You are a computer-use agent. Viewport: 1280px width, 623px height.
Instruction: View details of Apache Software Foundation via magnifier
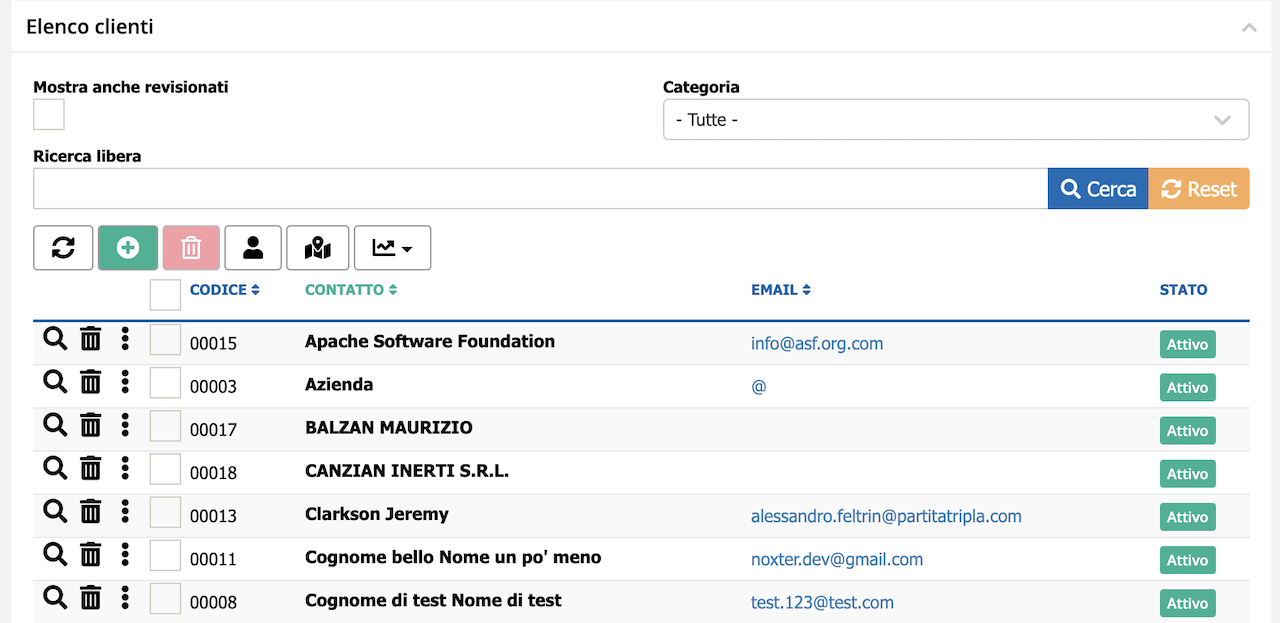[x=55, y=339]
